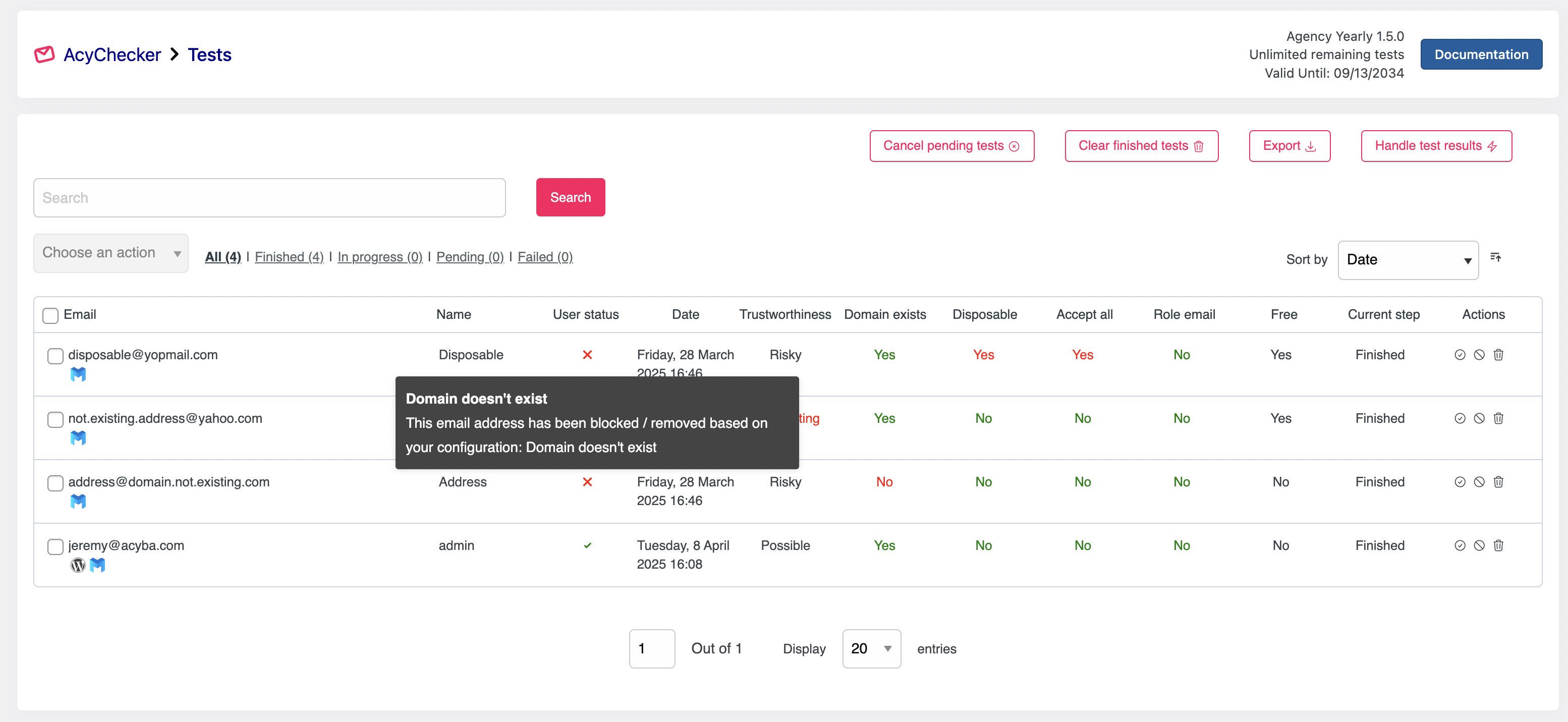Screen dimensions: 1568x722
Task: Click the red Disposable Yes value
Action: [x=983, y=355]
